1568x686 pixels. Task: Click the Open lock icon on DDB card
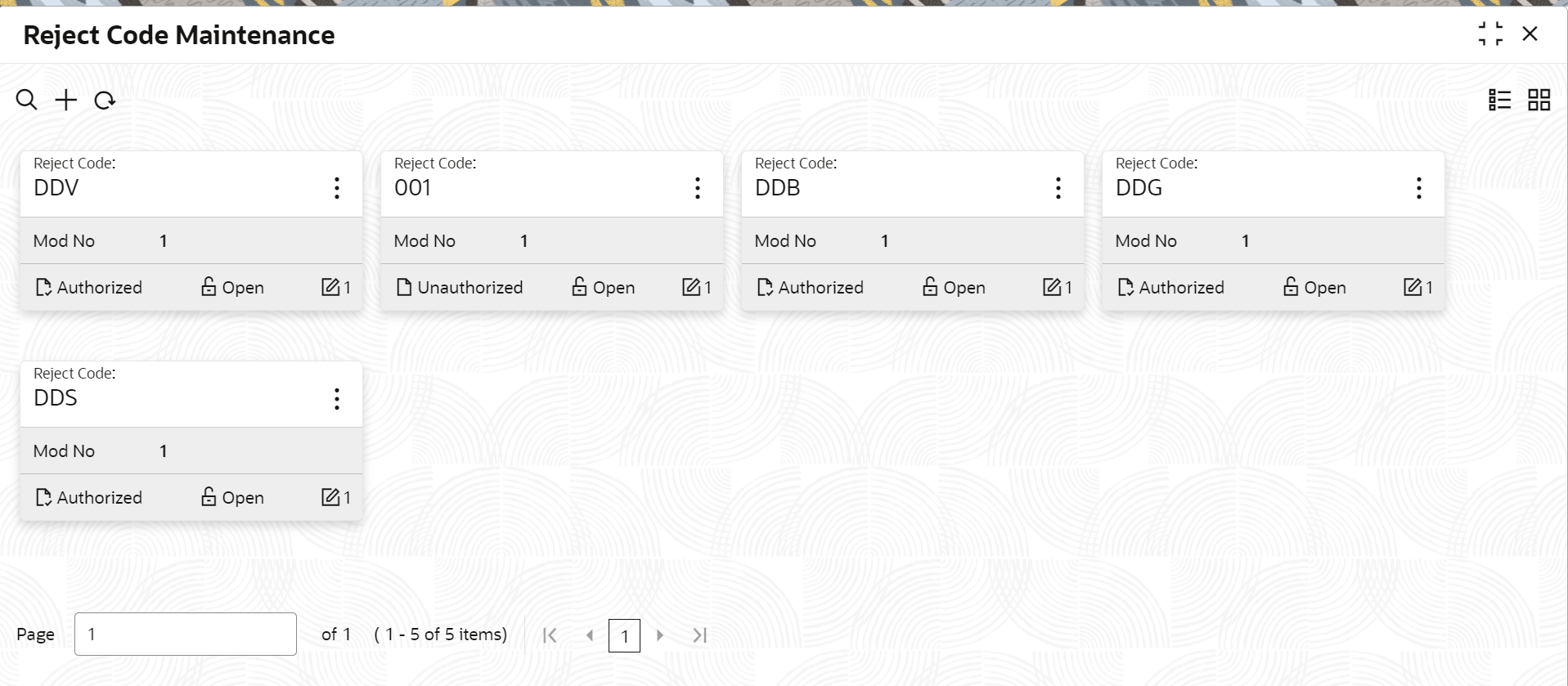point(930,286)
